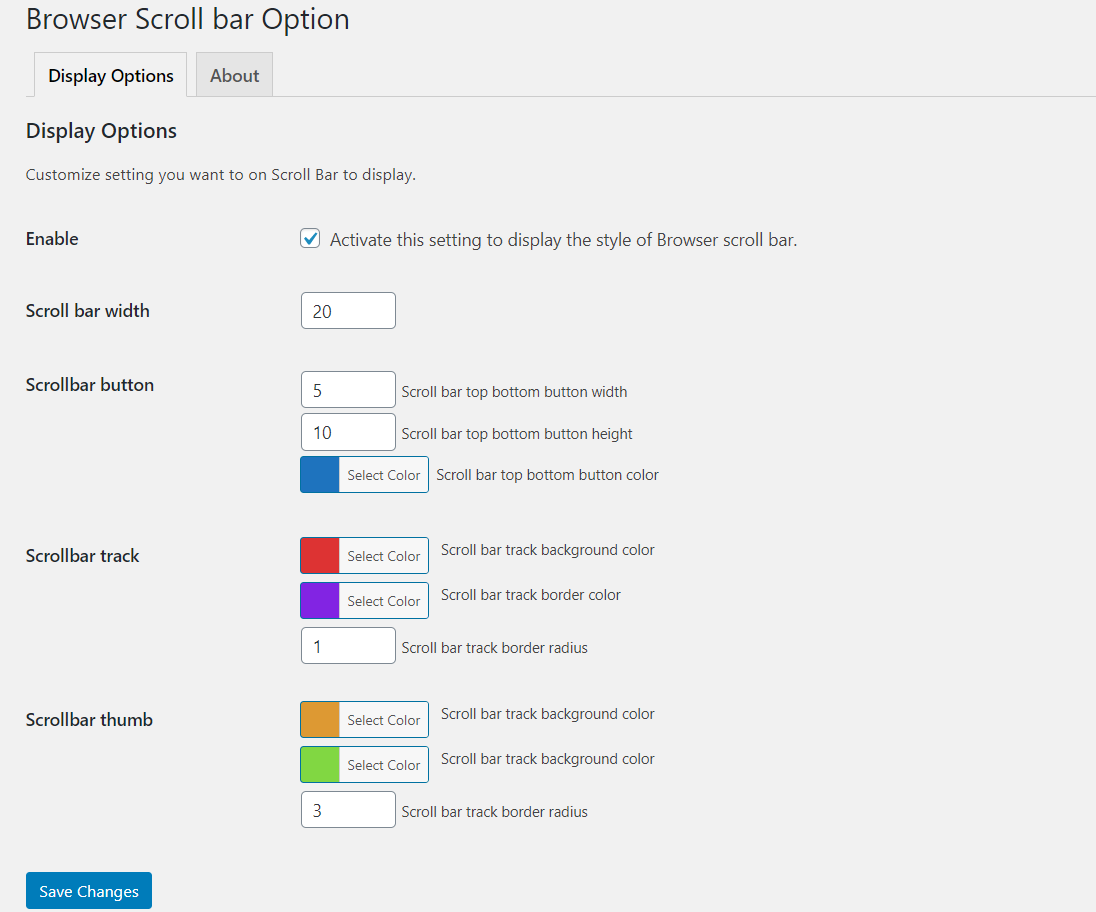Image resolution: width=1096 pixels, height=912 pixels.
Task: Select the Display Options tab
Action: tap(110, 75)
